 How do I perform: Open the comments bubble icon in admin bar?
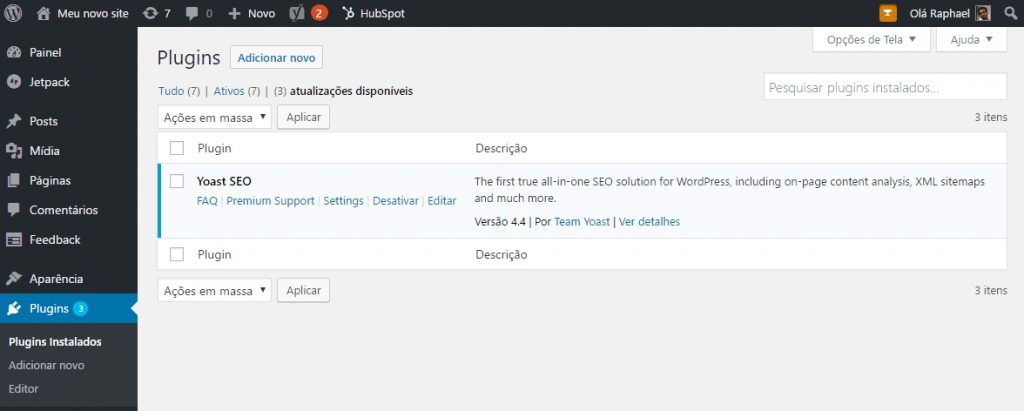coord(192,13)
